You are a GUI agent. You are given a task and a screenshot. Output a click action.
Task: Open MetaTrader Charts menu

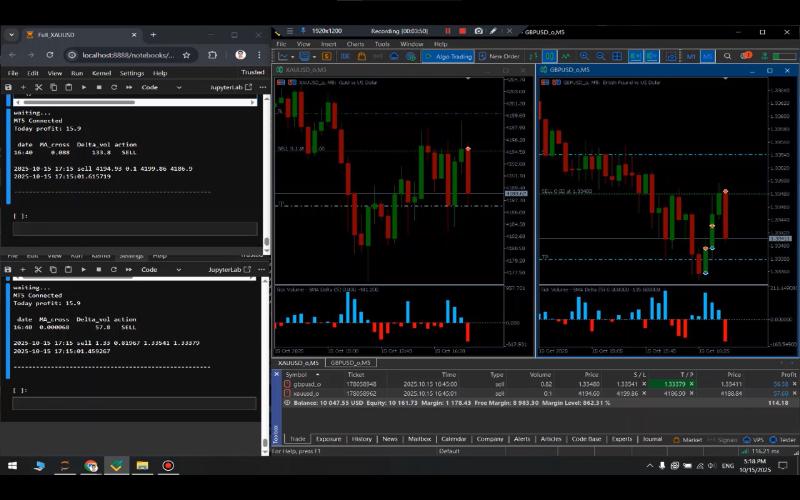coord(355,44)
